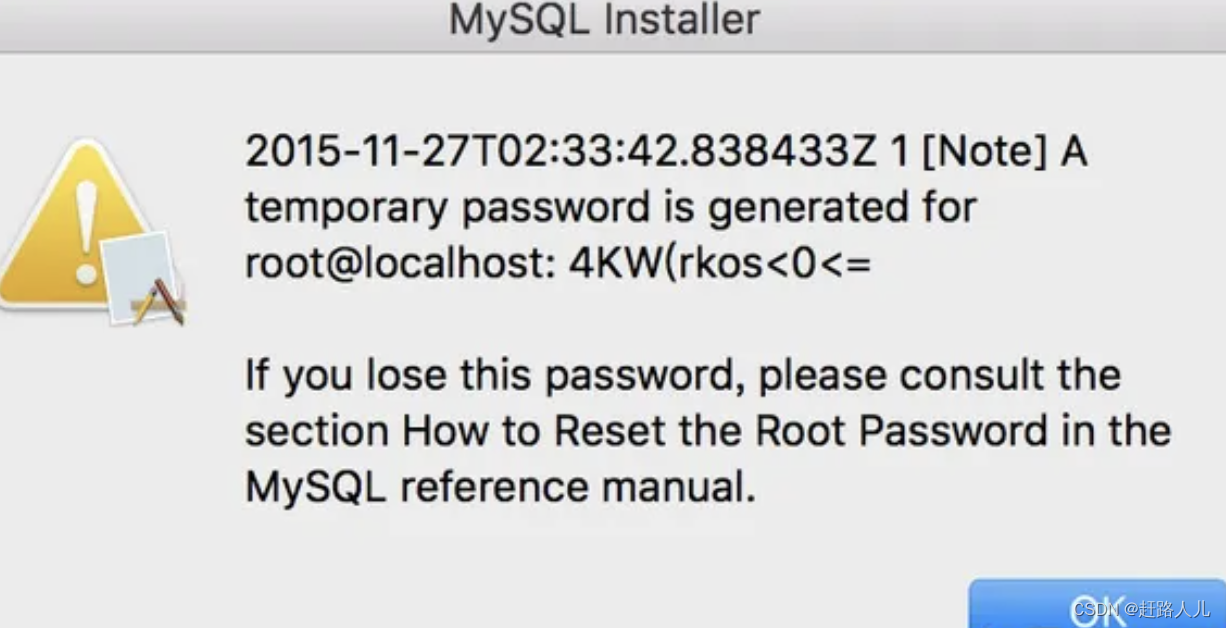The image size is (1226, 628).
Task: Click the word section in message
Action: point(318,432)
